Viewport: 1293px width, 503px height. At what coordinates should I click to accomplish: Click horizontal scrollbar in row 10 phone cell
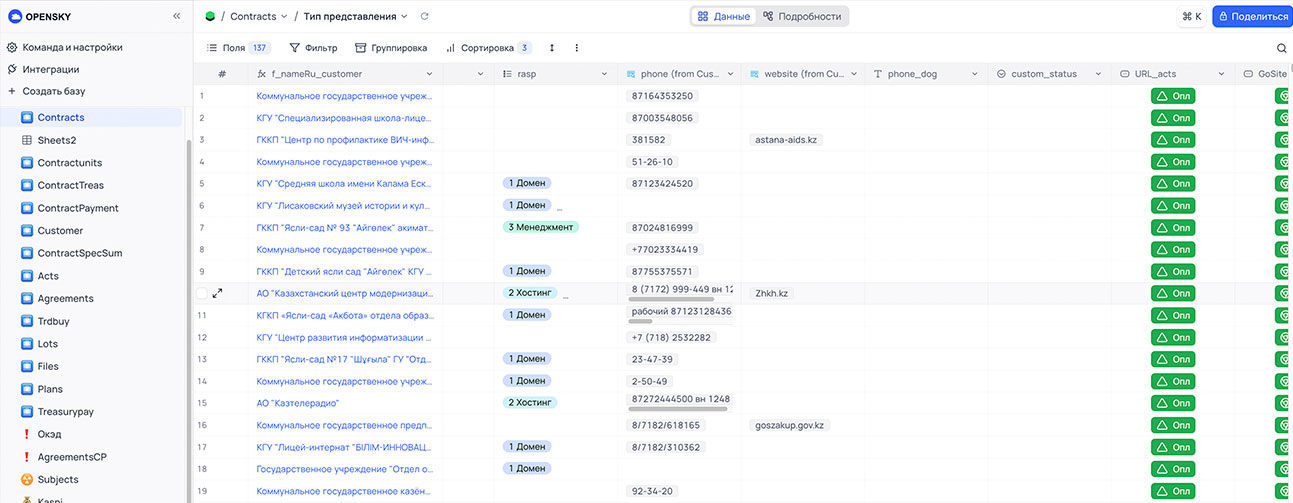click(x=670, y=299)
